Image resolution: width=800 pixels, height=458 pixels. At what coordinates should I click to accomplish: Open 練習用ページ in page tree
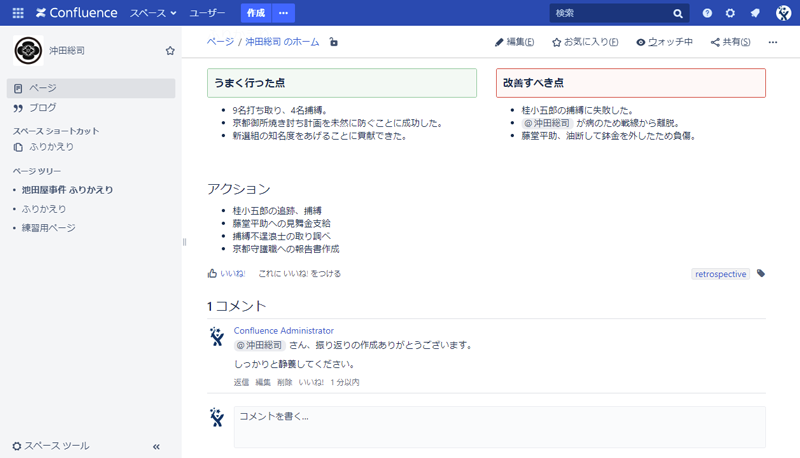pyautogui.click(x=48, y=228)
